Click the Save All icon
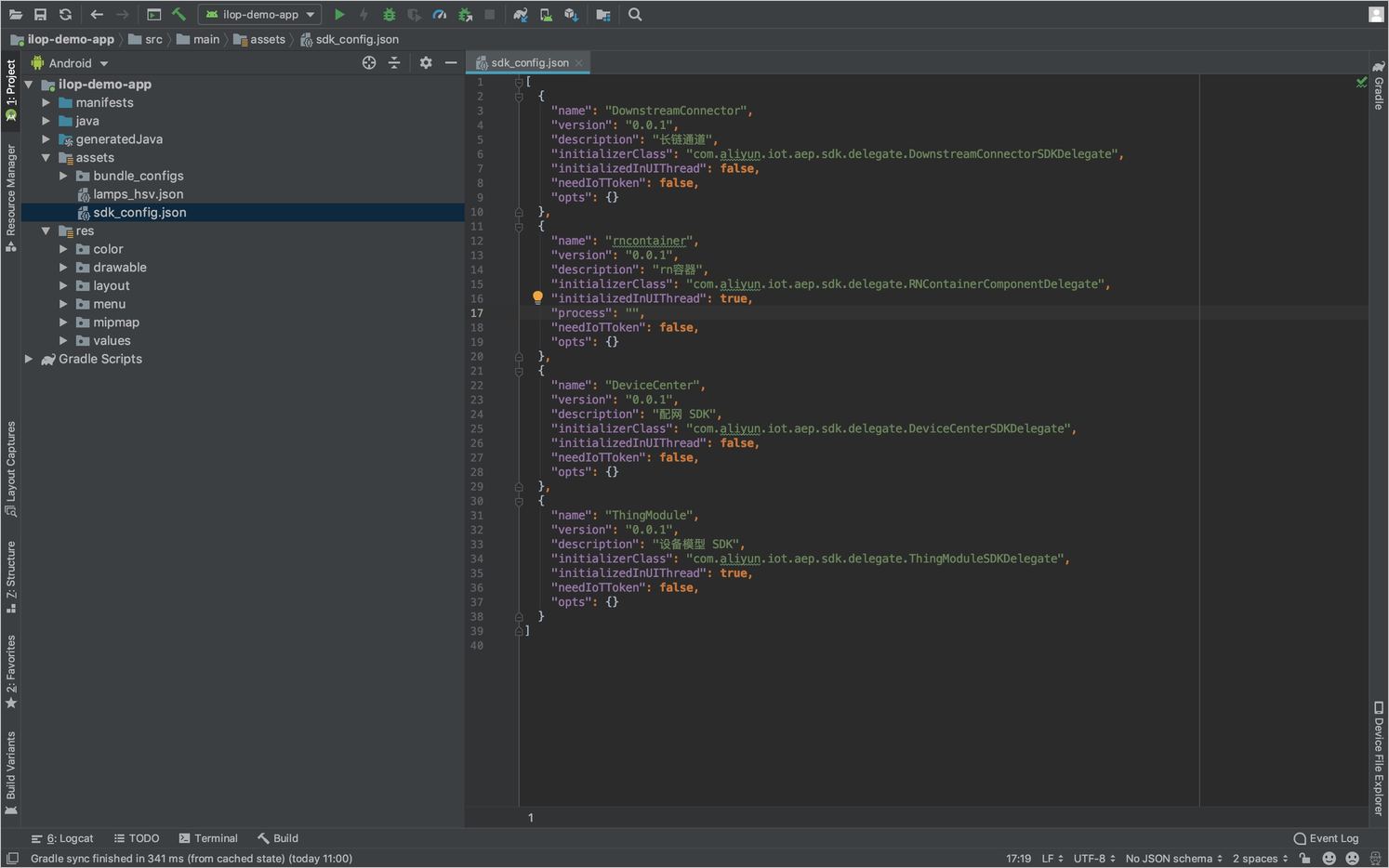1389x868 pixels. [40, 15]
